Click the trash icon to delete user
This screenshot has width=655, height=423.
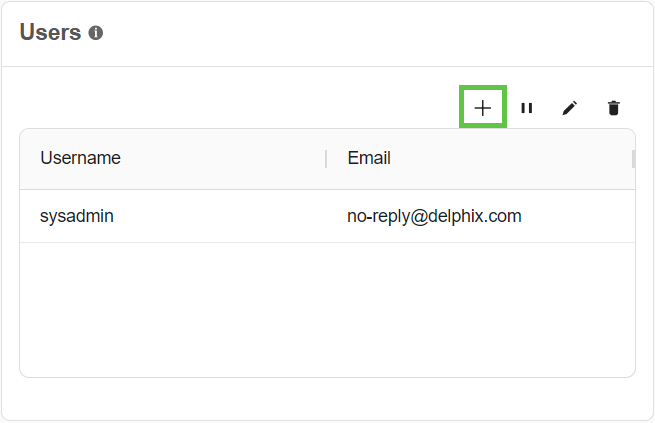(x=614, y=108)
